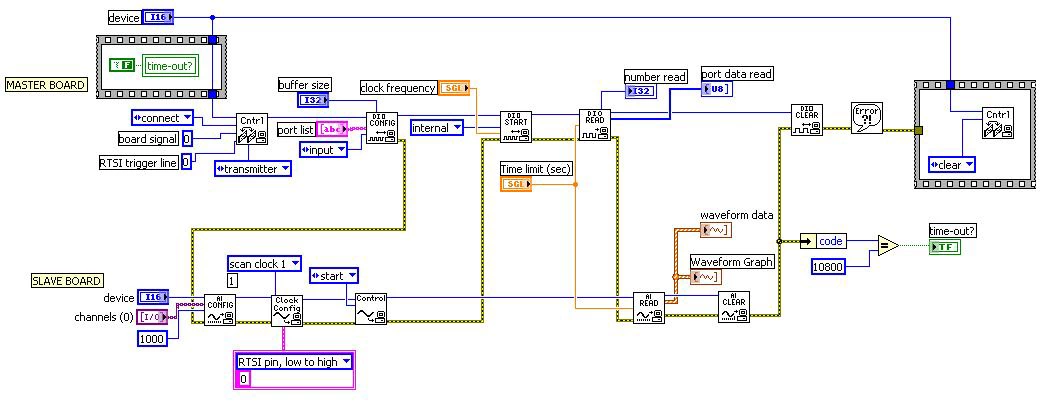Select the clock frequency SGL terminal
The height and width of the screenshot is (408, 1057).
[454, 88]
